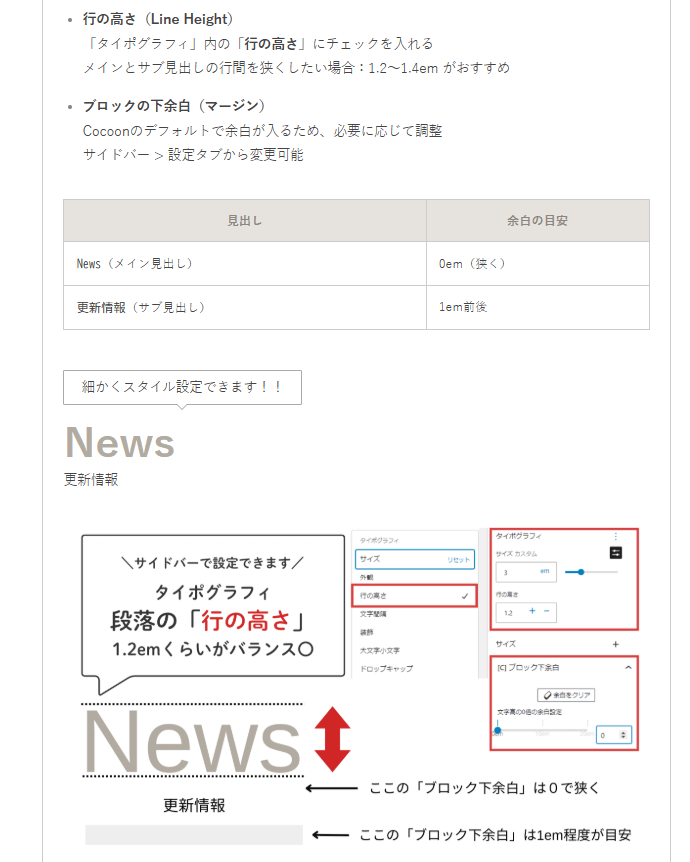690x862 pixels.
Task: Click the 1.2emくらいがバランス〇 text
Action: pyautogui.click(x=213, y=649)
